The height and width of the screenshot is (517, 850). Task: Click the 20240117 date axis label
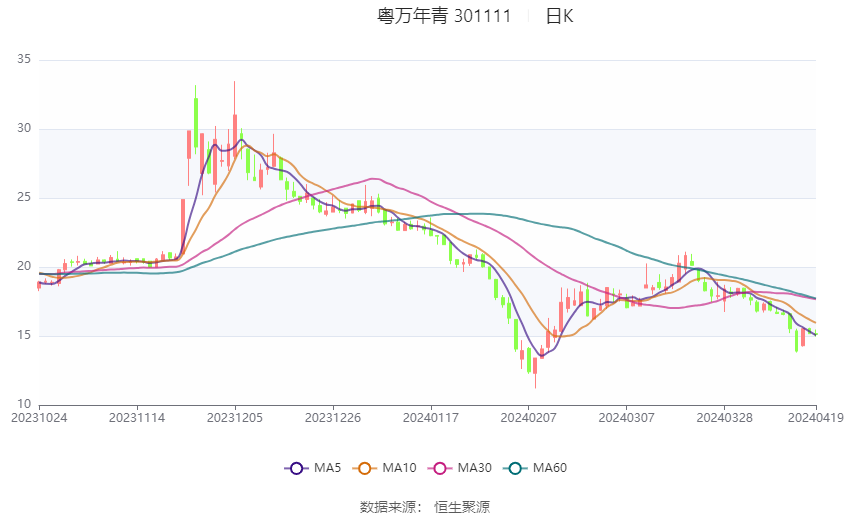point(431,418)
